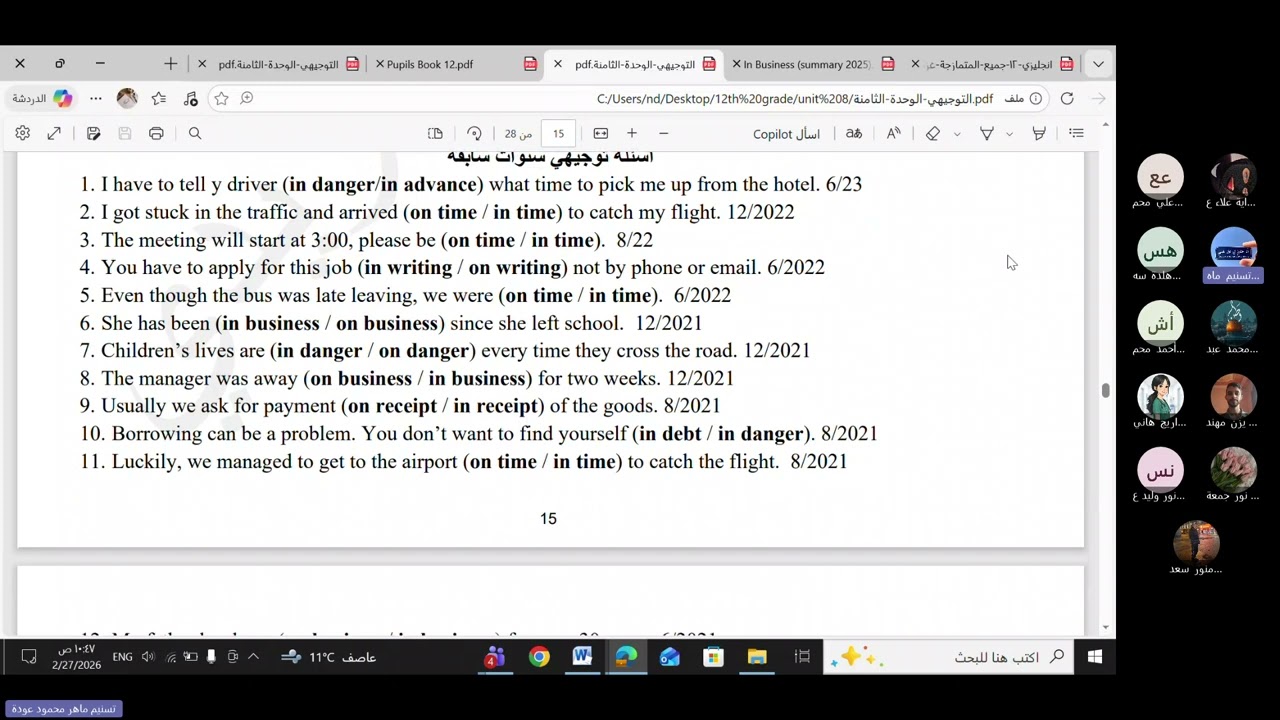Screen dimensions: 1280x720
Task: Click the volume speaker tray icon
Action: 148,657
